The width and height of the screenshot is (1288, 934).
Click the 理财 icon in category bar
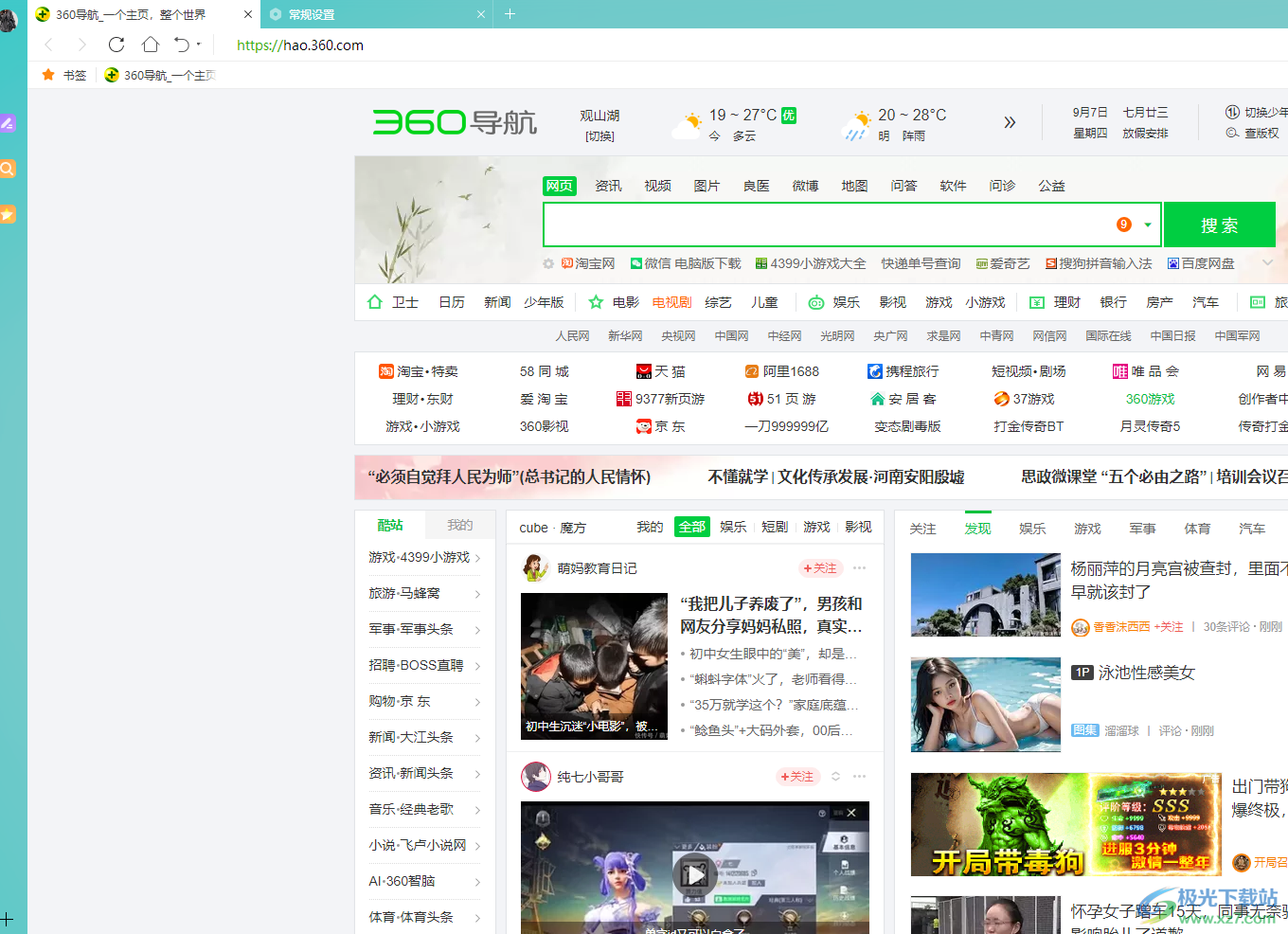1037,302
